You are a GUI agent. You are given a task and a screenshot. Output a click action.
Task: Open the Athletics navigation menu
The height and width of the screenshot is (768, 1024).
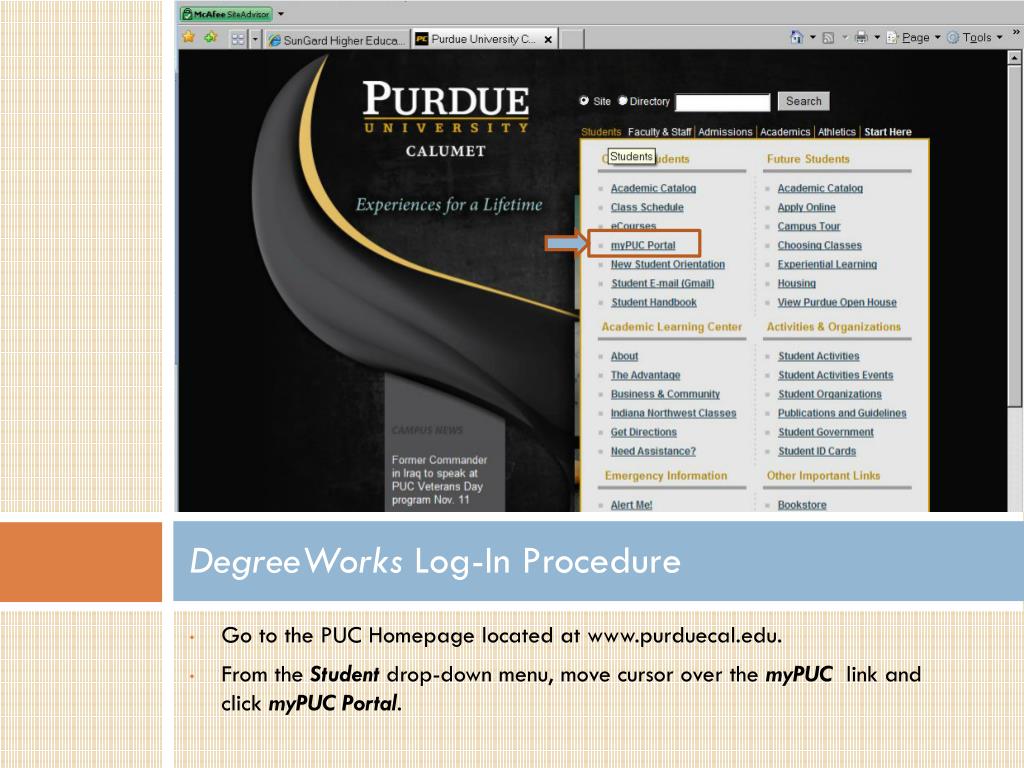[x=837, y=132]
